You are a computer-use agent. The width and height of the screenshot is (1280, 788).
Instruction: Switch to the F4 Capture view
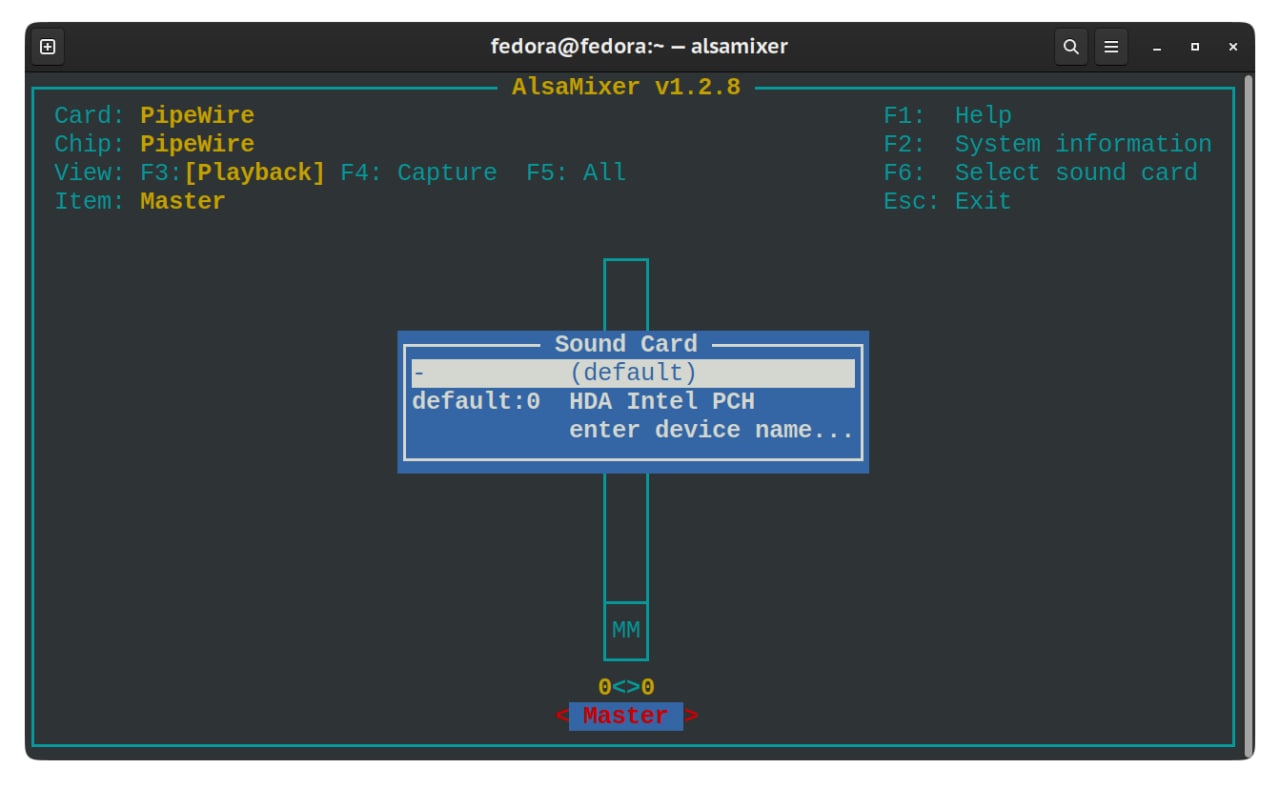point(419,173)
